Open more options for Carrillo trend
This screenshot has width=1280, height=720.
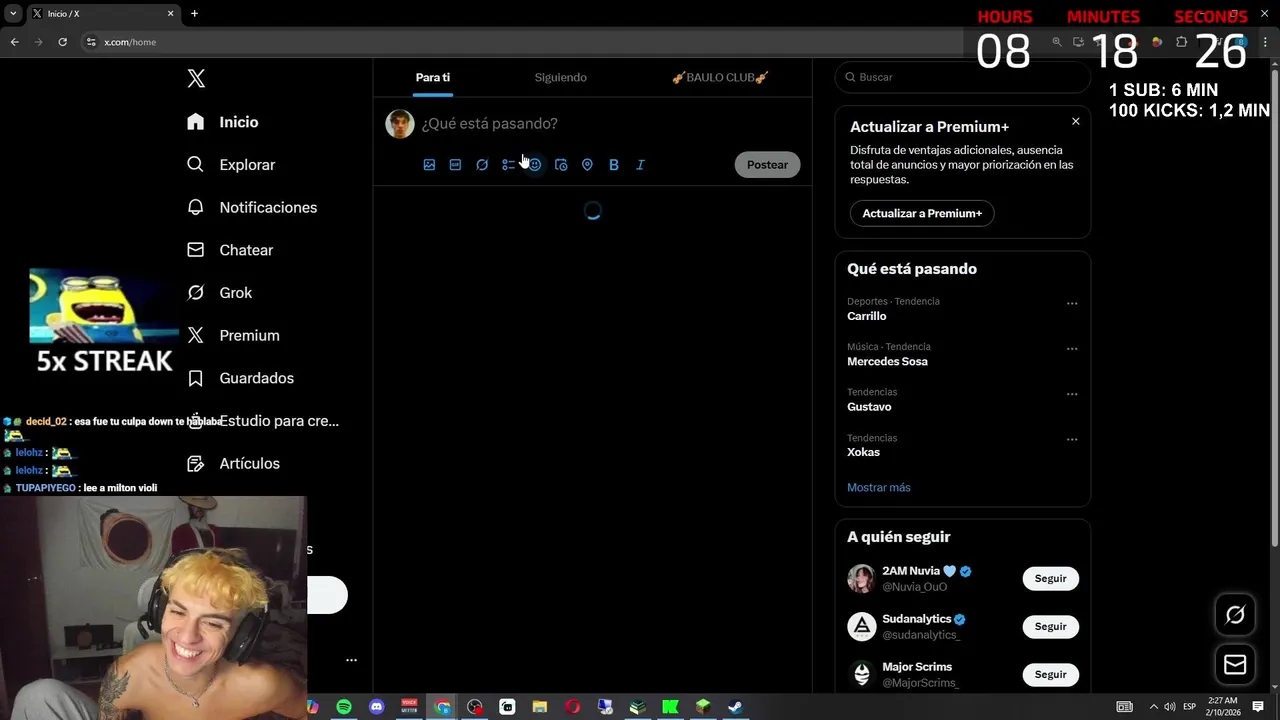point(1072,303)
